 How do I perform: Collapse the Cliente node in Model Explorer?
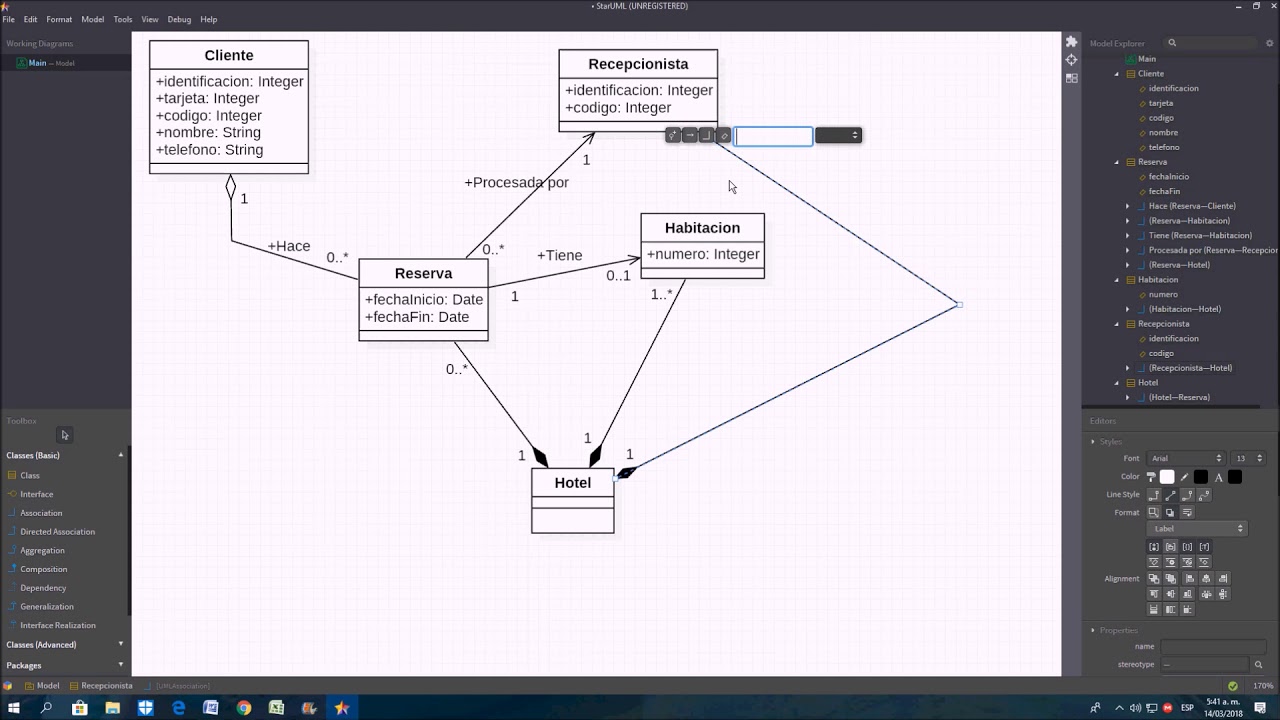(x=1118, y=74)
